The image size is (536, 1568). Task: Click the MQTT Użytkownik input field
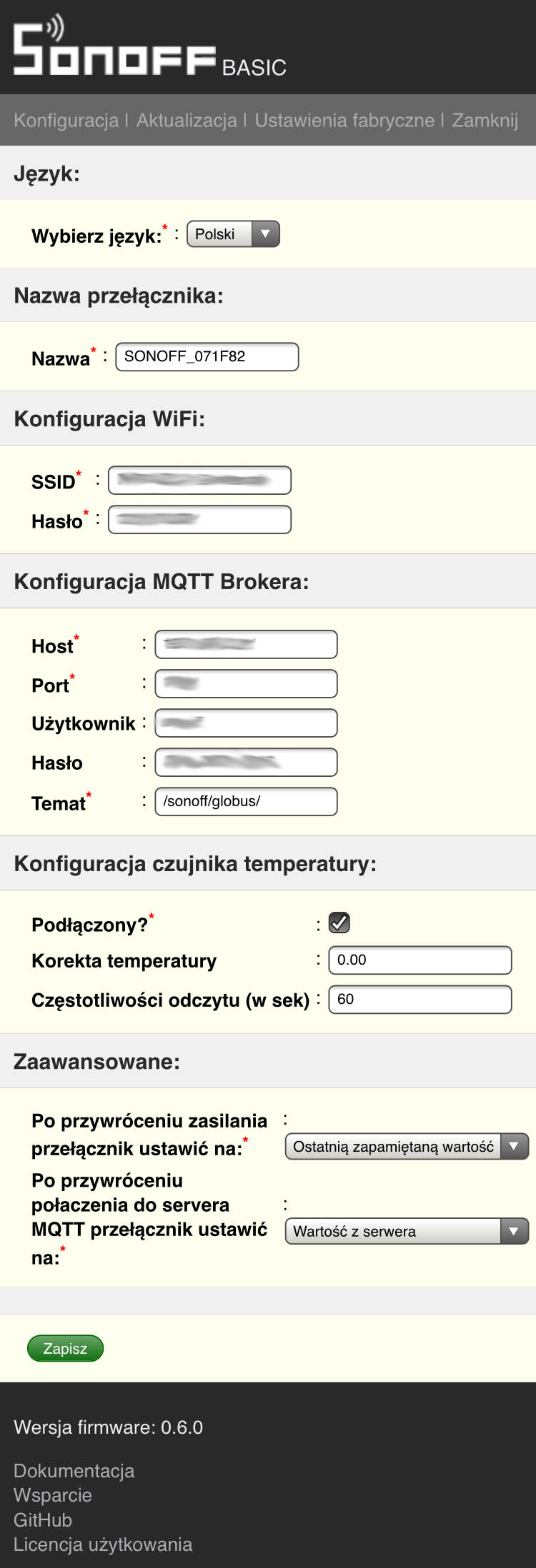coord(246,723)
